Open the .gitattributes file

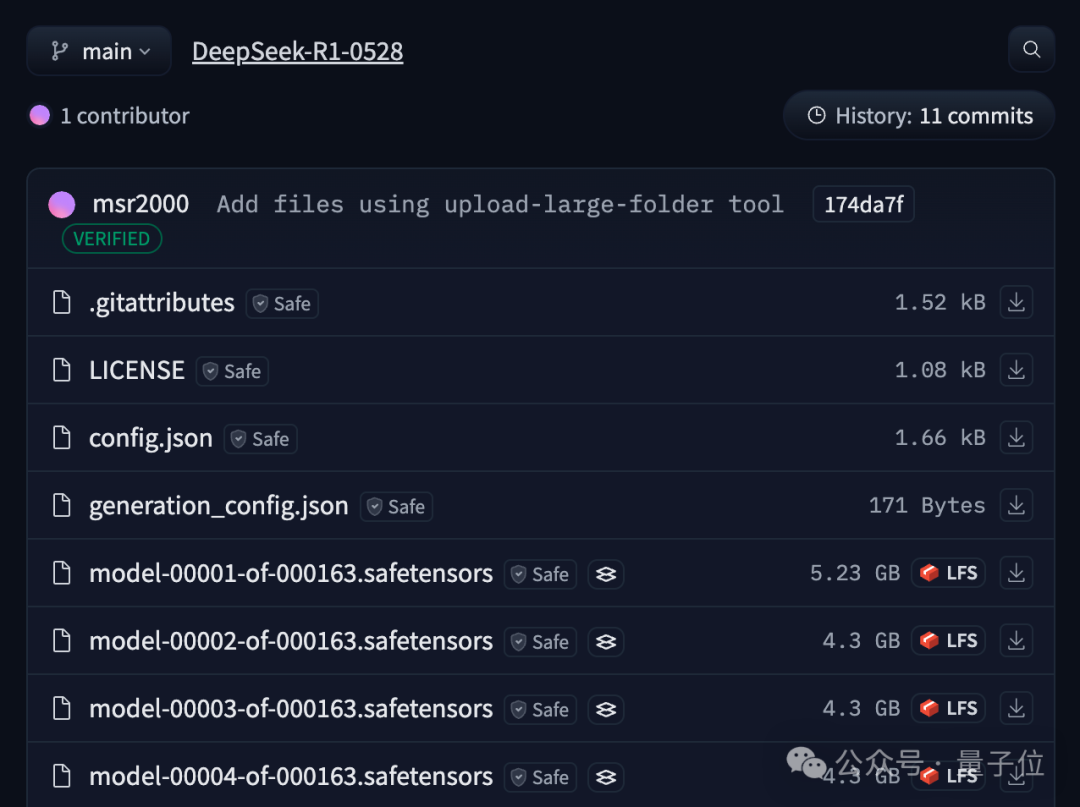tap(162, 302)
